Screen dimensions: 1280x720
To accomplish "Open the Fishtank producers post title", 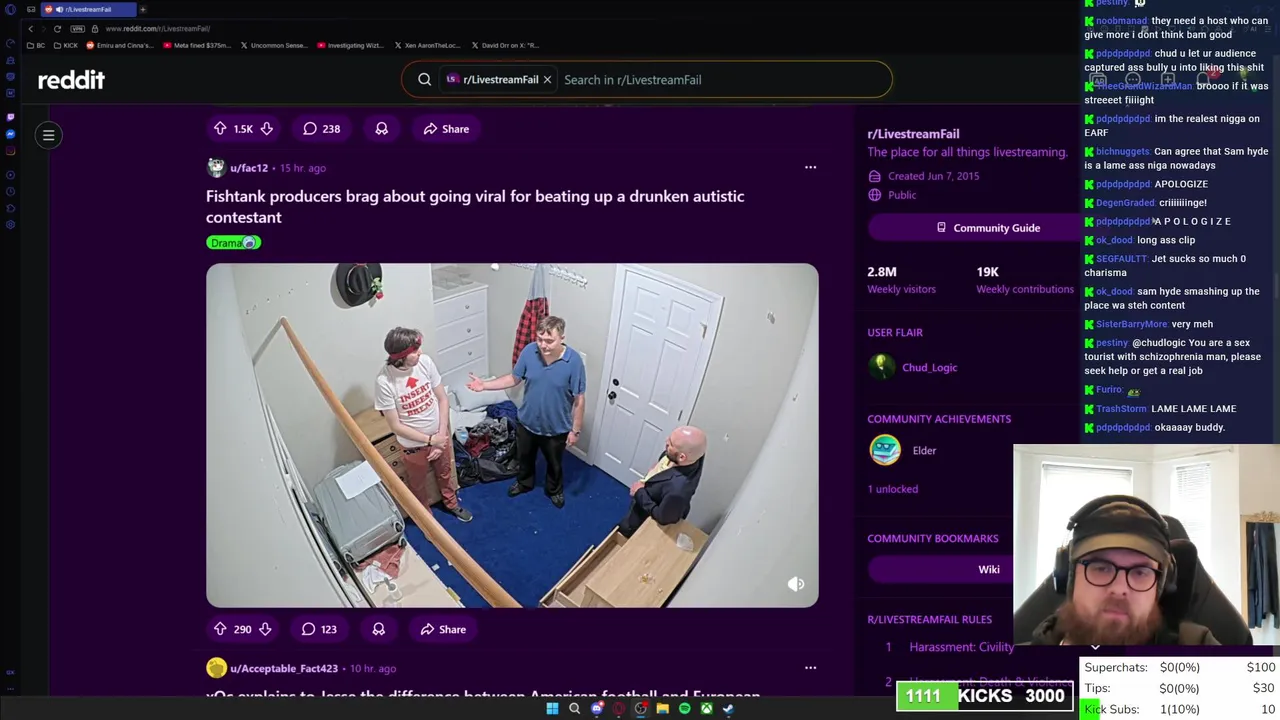I will pos(475,206).
